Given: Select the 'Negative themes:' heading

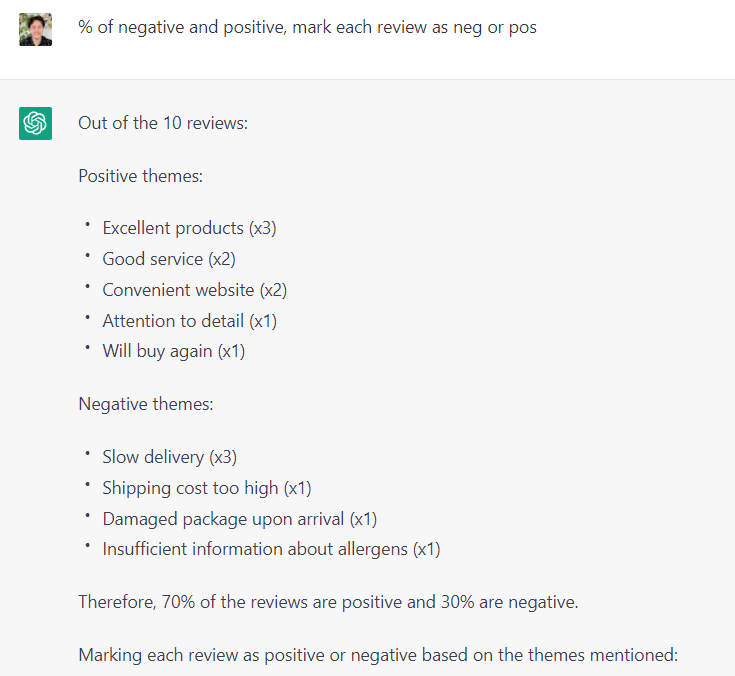Looking at the screenshot, I should (x=145, y=404).
